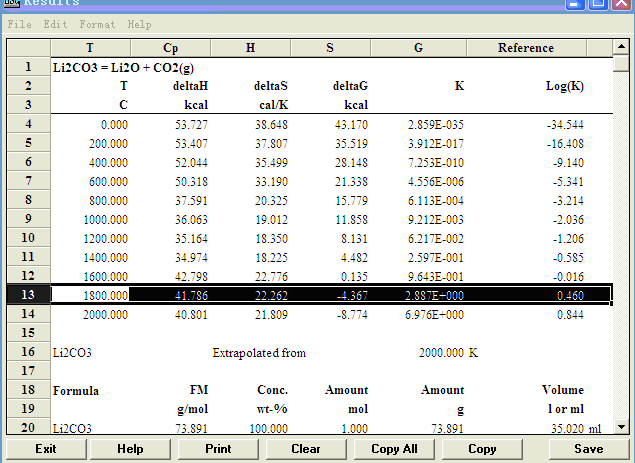The height and width of the screenshot is (463, 635).
Task: Select the Reference column header
Action: (x=526, y=48)
